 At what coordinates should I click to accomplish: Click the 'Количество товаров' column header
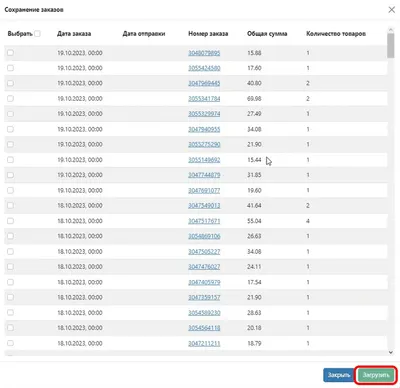click(336, 34)
